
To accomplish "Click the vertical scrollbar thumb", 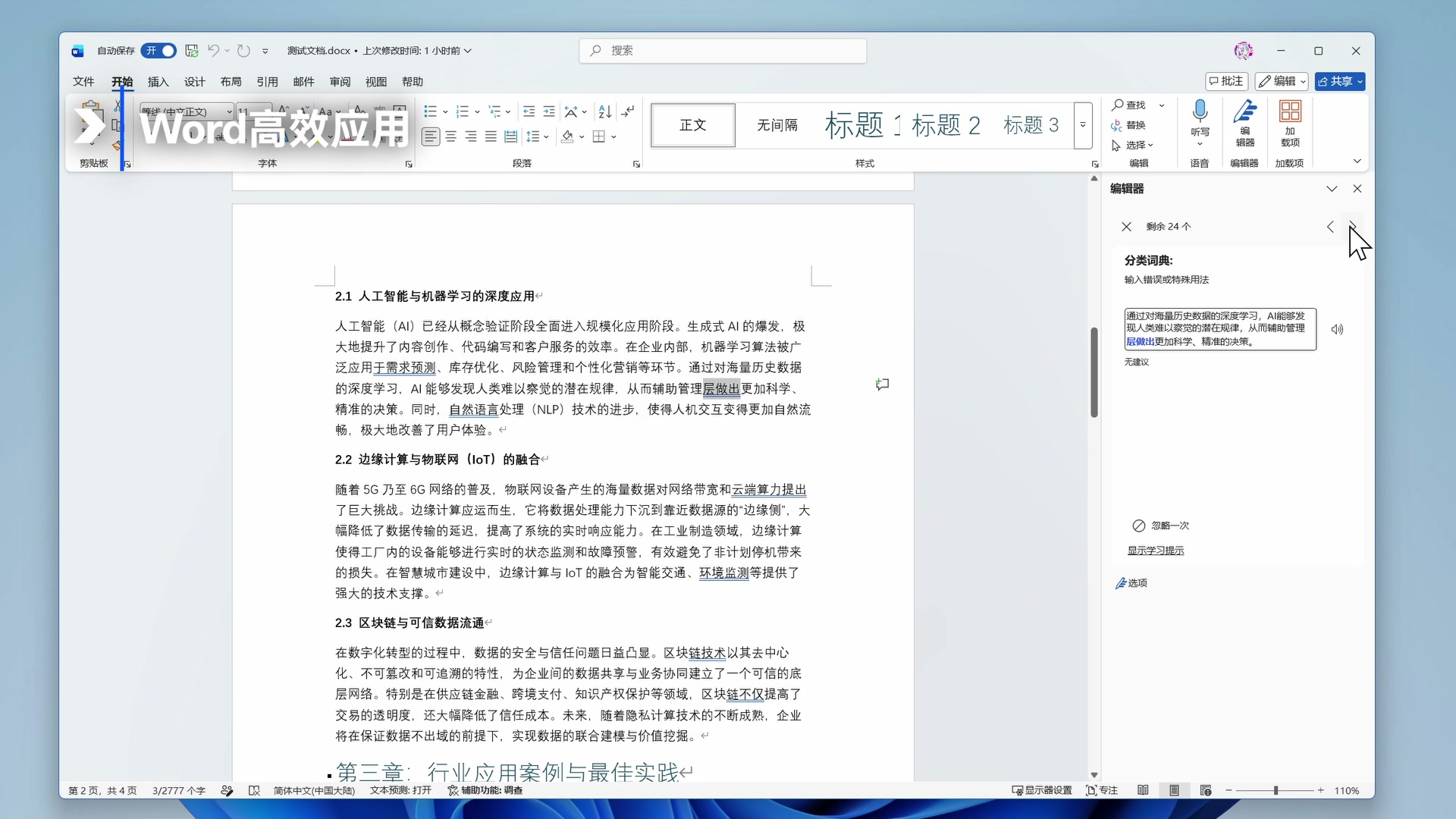I will (1094, 372).
